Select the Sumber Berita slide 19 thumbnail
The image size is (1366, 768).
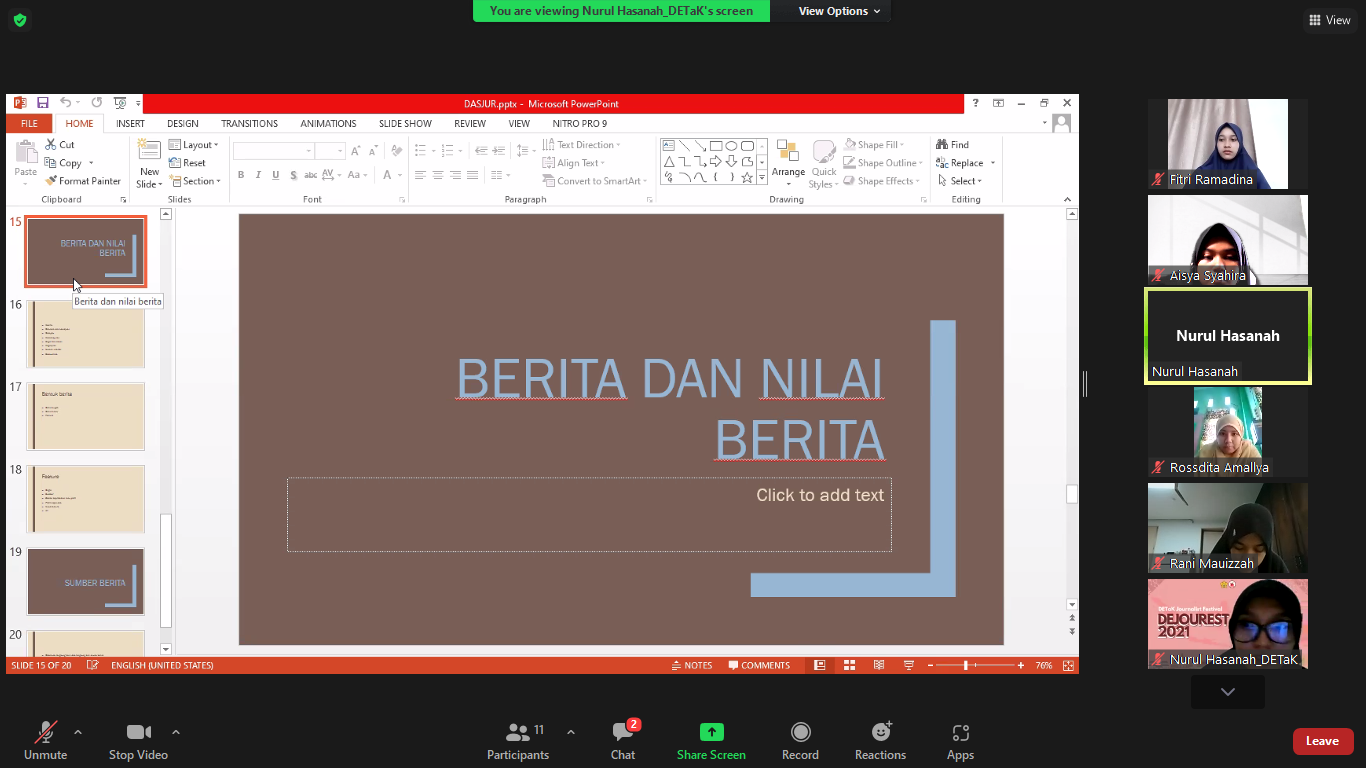(86, 582)
